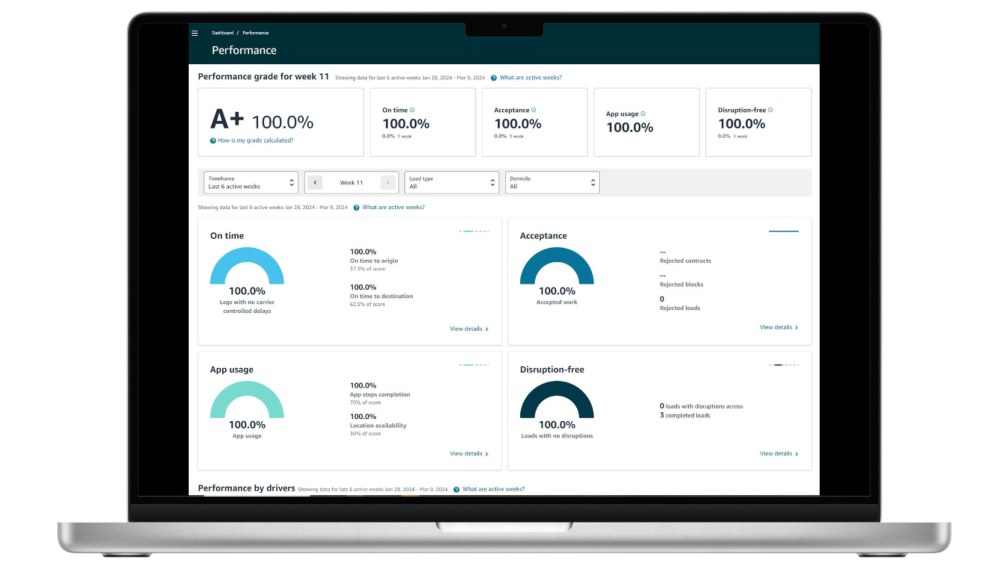
Task: Click the light blue On time gauge
Action: (x=247, y=267)
